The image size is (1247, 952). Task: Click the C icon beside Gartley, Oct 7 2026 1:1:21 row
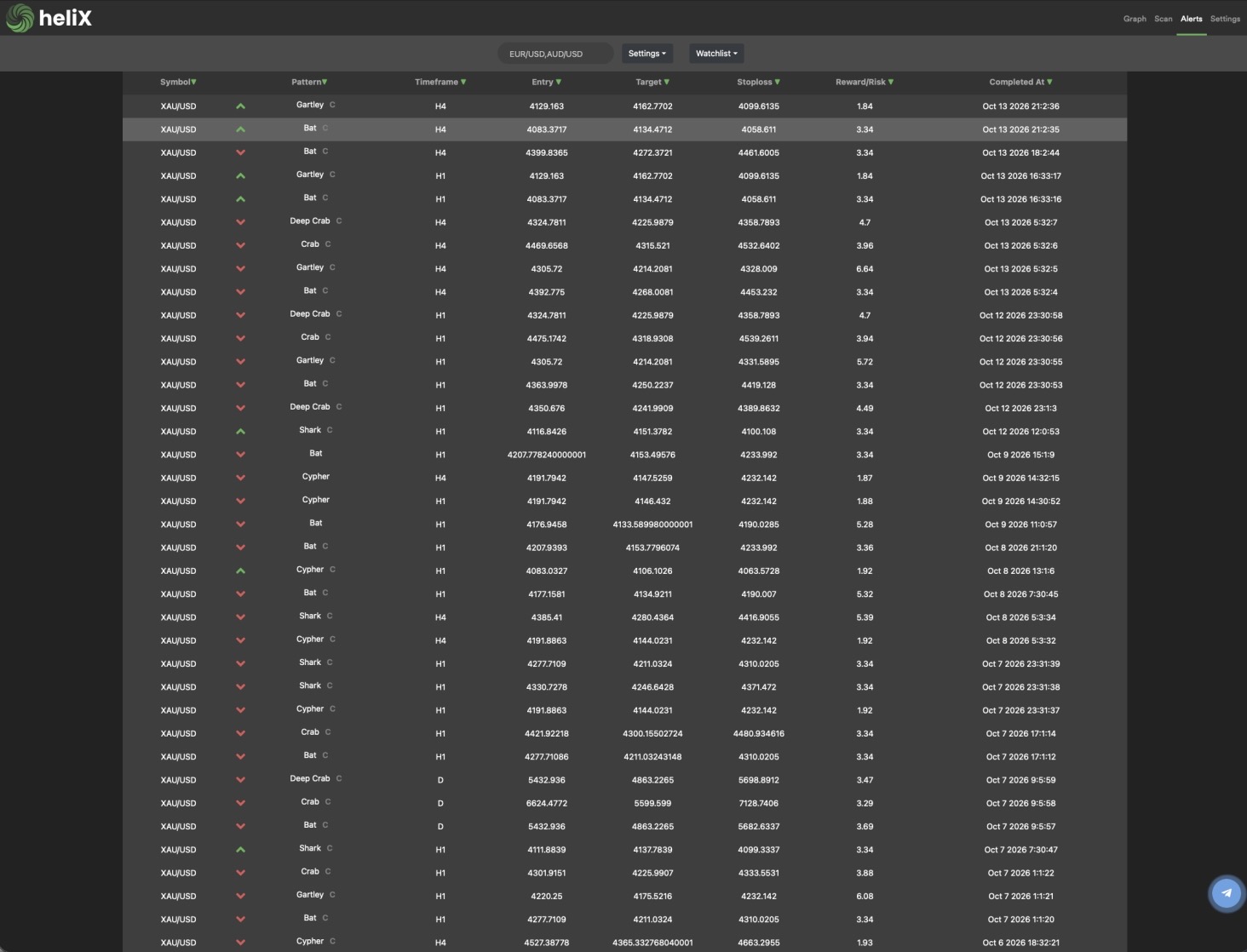pos(332,895)
